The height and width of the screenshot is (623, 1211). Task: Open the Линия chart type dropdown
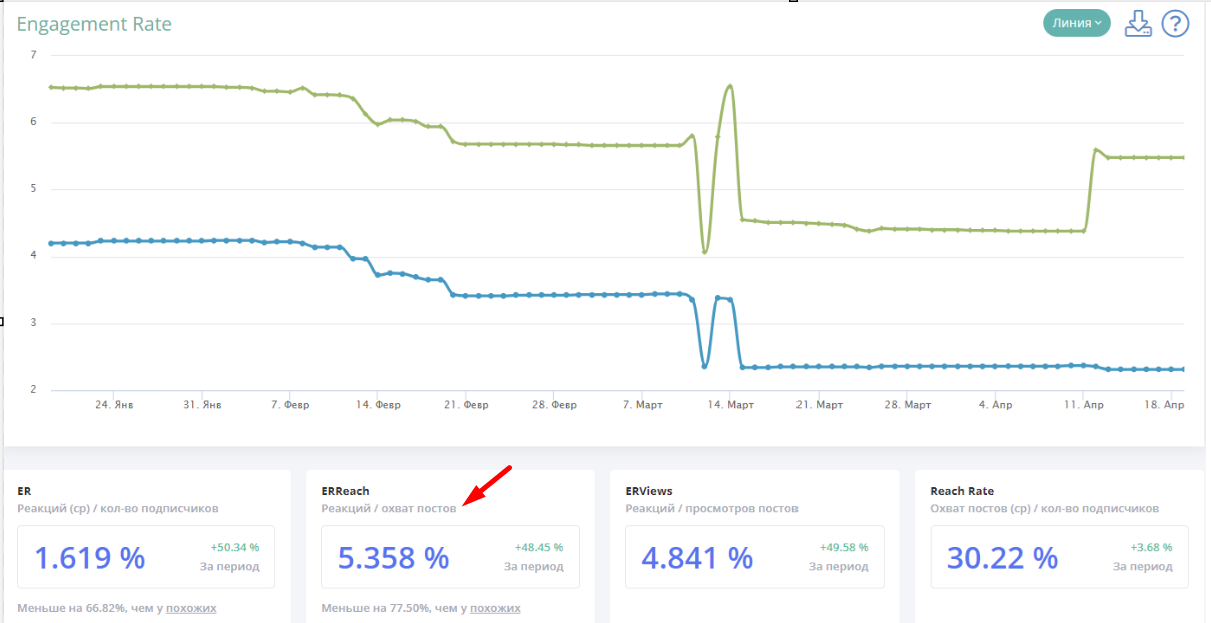coord(1076,23)
